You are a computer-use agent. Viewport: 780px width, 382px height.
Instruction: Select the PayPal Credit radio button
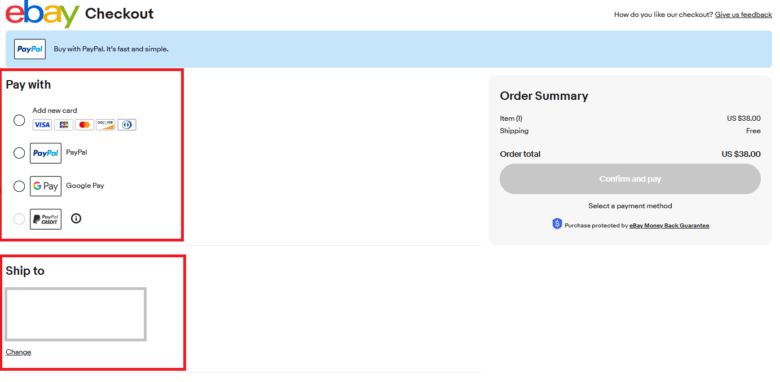coord(19,219)
